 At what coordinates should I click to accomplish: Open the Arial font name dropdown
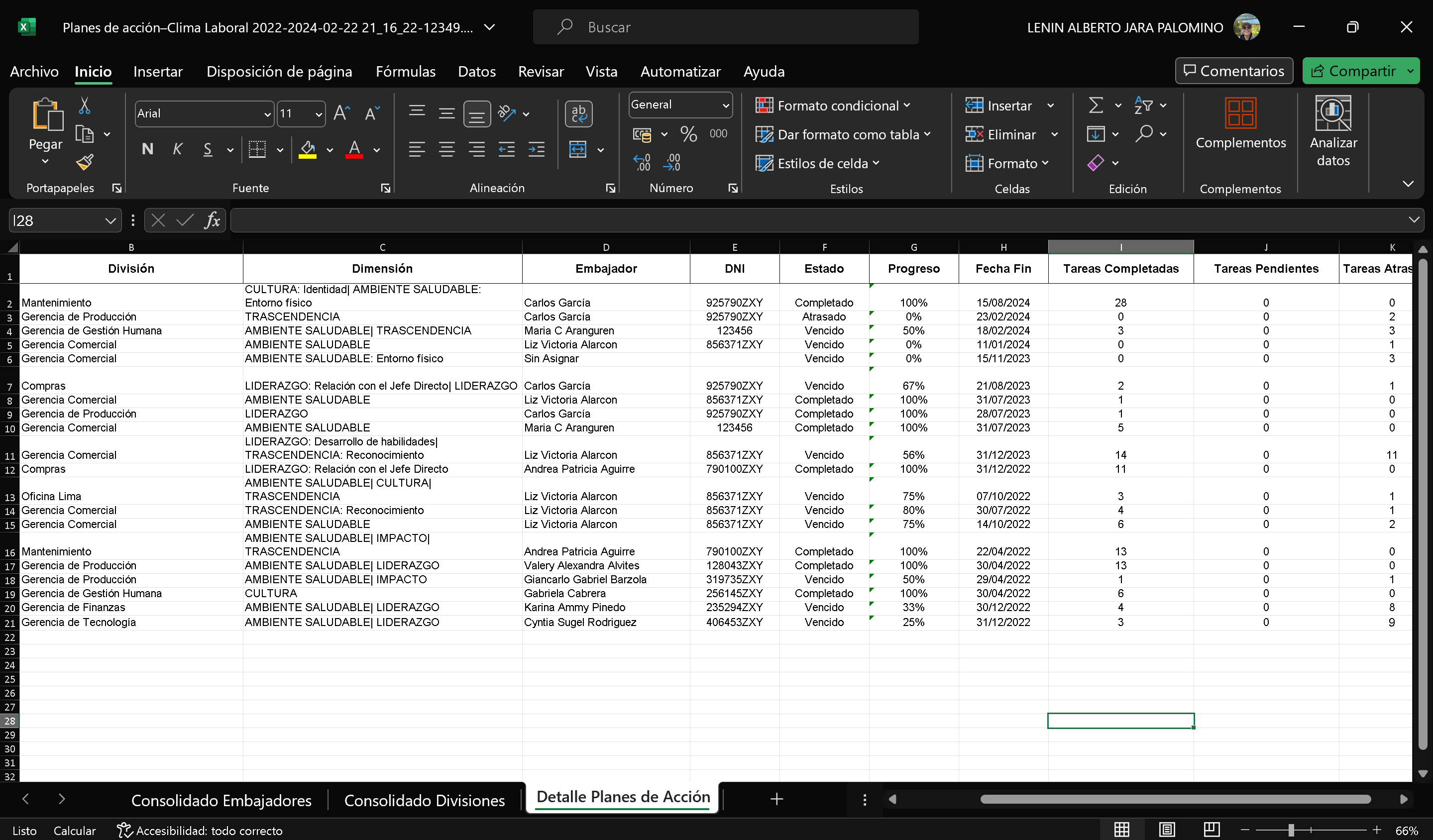pyautogui.click(x=267, y=114)
